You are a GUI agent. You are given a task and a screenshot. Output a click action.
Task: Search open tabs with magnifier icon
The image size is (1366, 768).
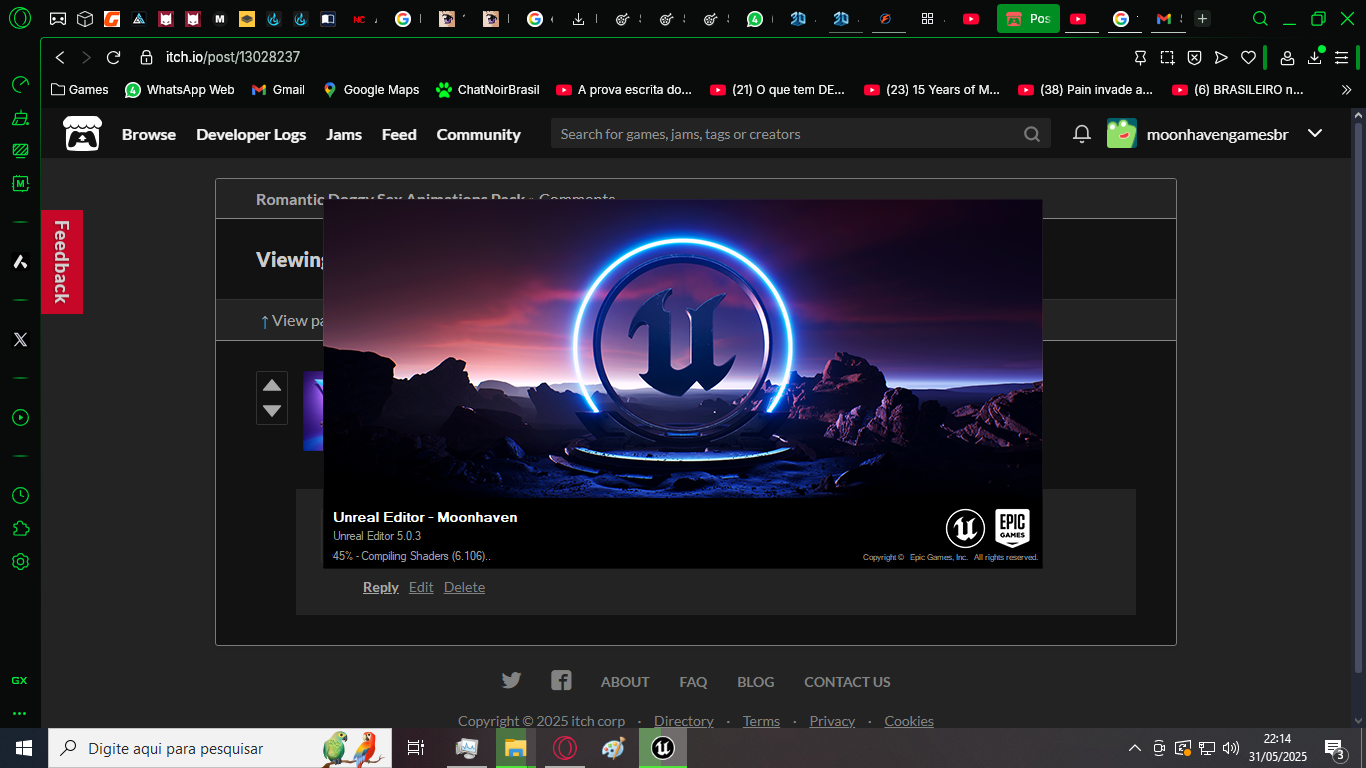click(x=1261, y=18)
